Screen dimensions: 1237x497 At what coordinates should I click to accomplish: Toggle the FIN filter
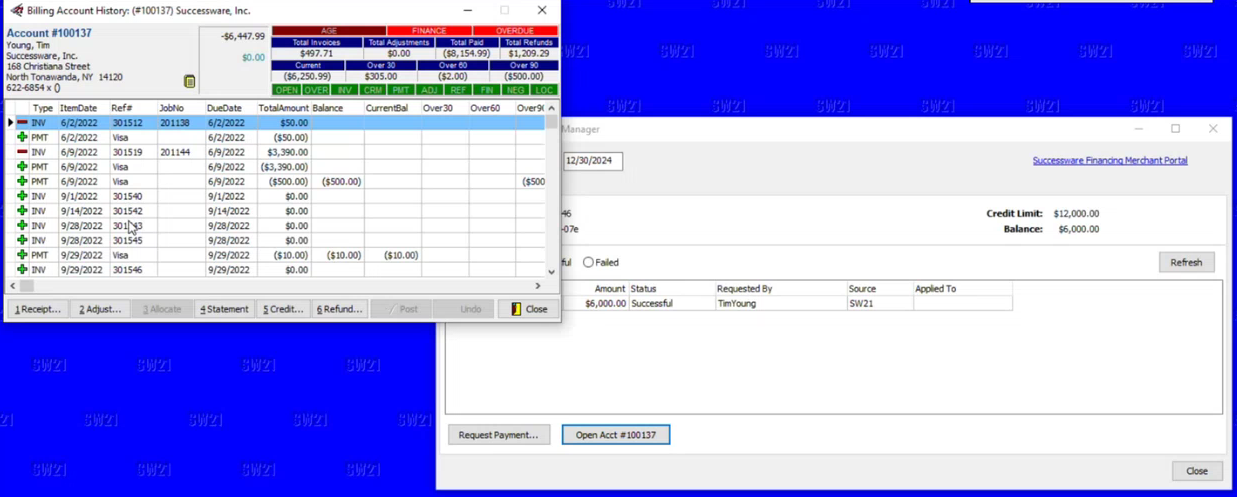point(487,90)
